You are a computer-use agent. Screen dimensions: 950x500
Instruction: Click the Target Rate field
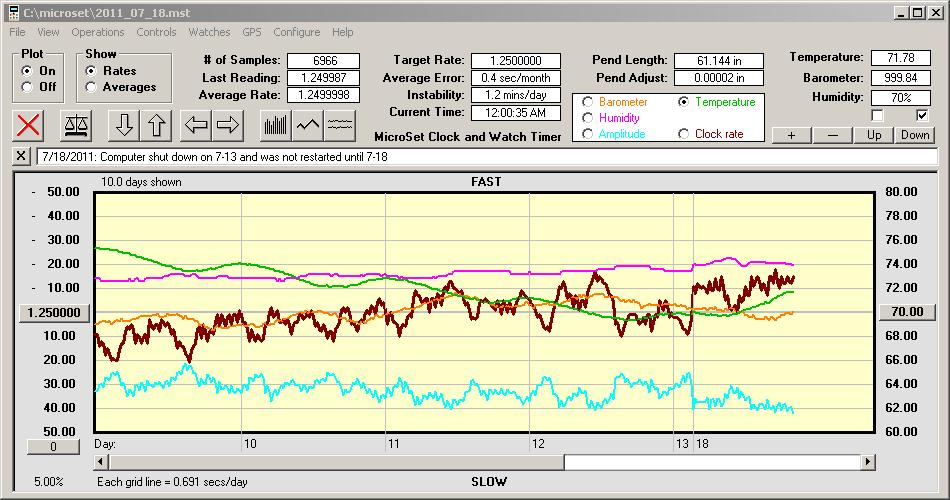[516, 61]
